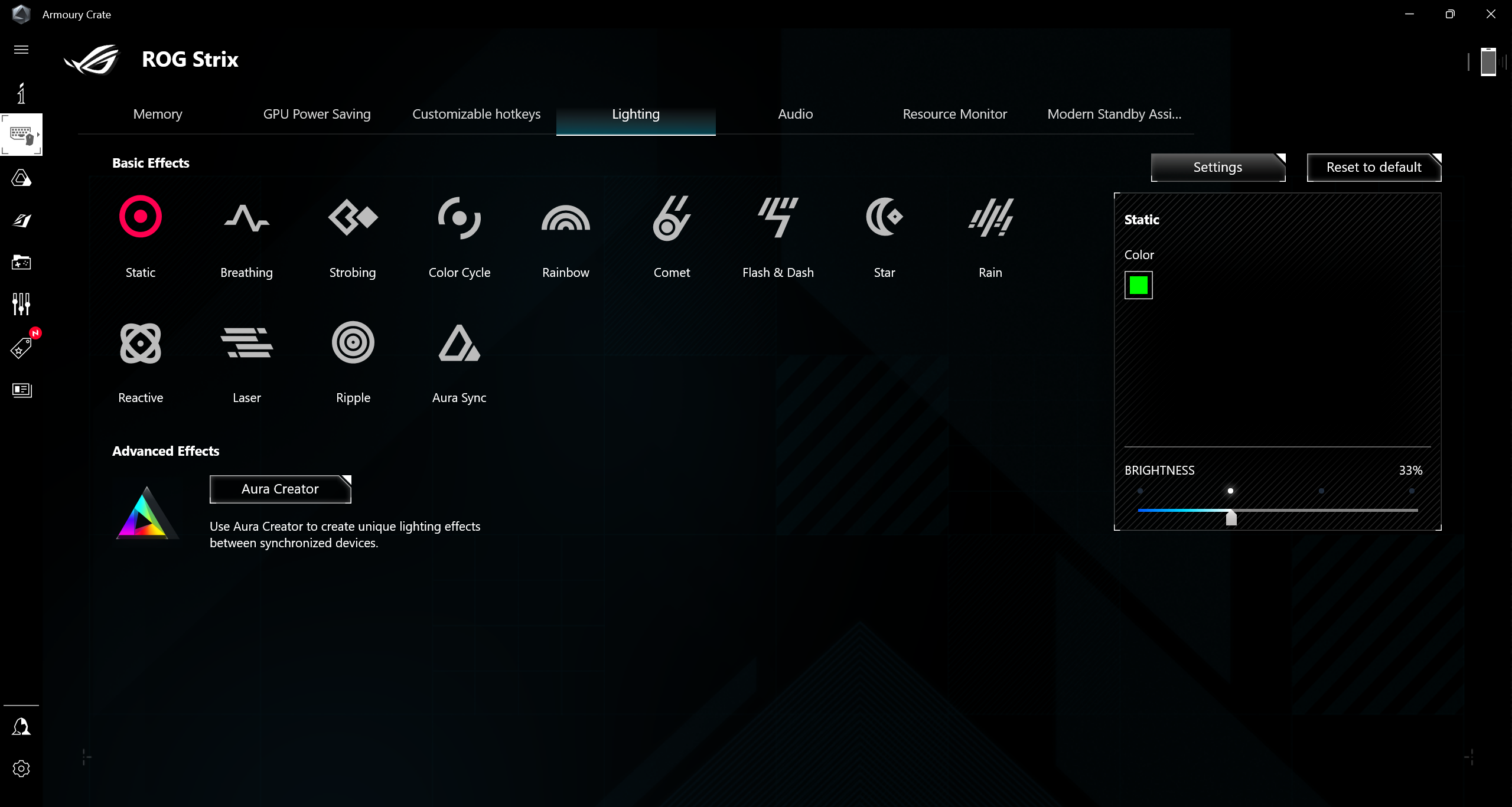Open the Device keyboard icon in sidebar
This screenshot has height=807, width=1512.
21,135
